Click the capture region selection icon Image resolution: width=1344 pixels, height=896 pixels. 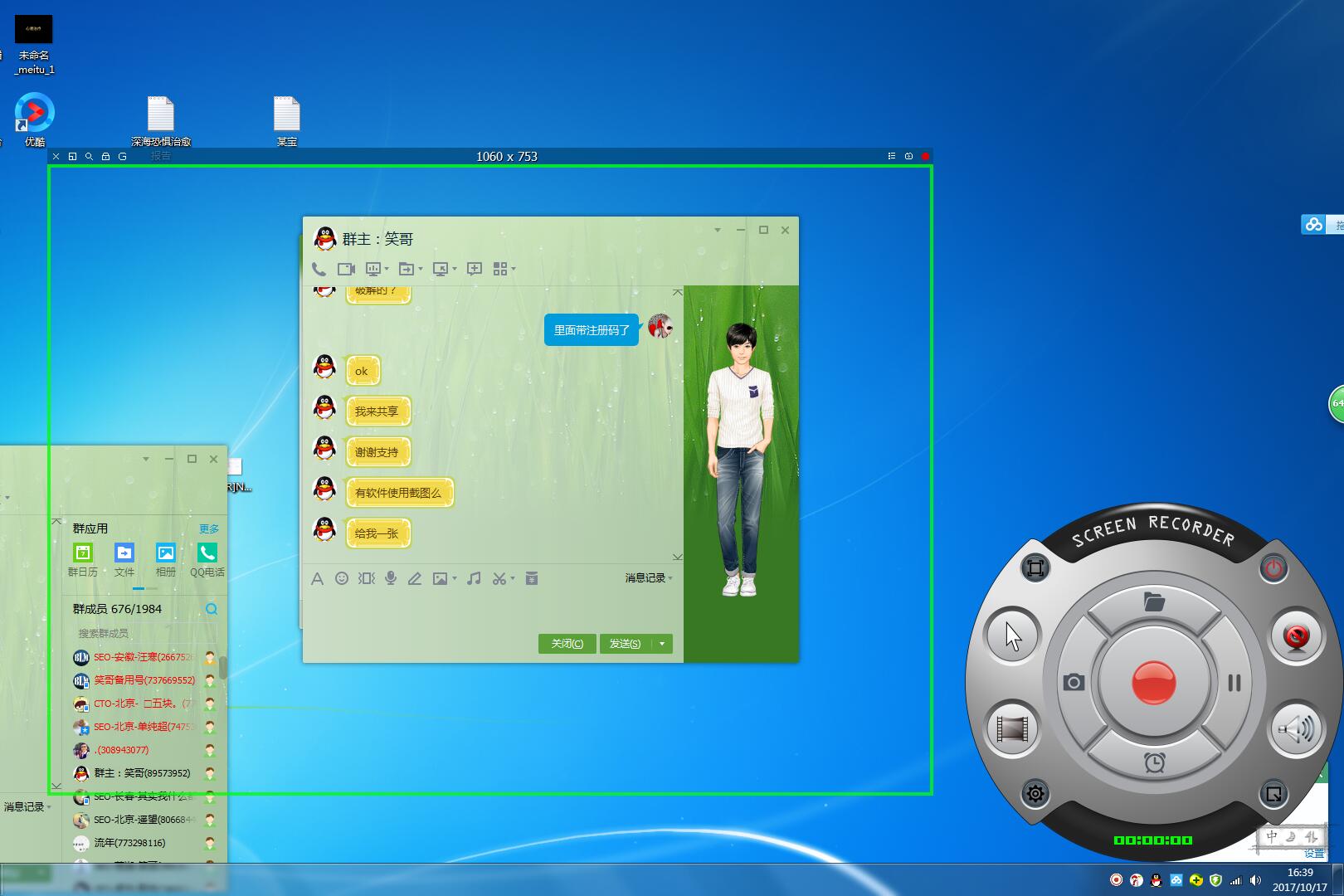(1035, 567)
